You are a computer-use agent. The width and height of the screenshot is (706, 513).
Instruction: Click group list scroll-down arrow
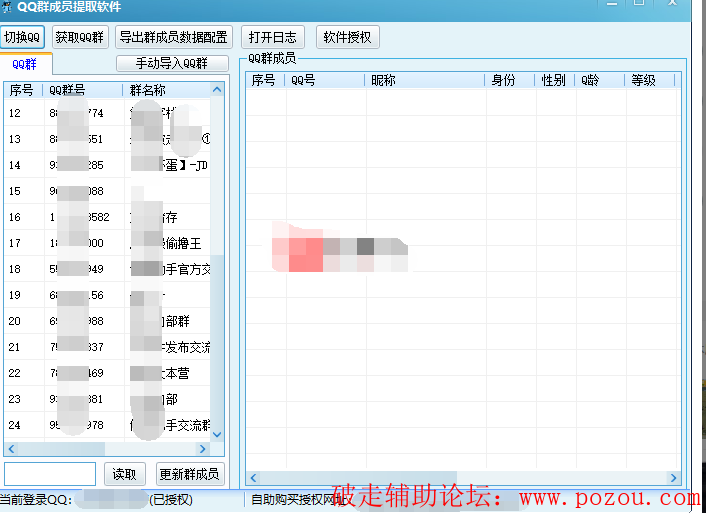217,435
